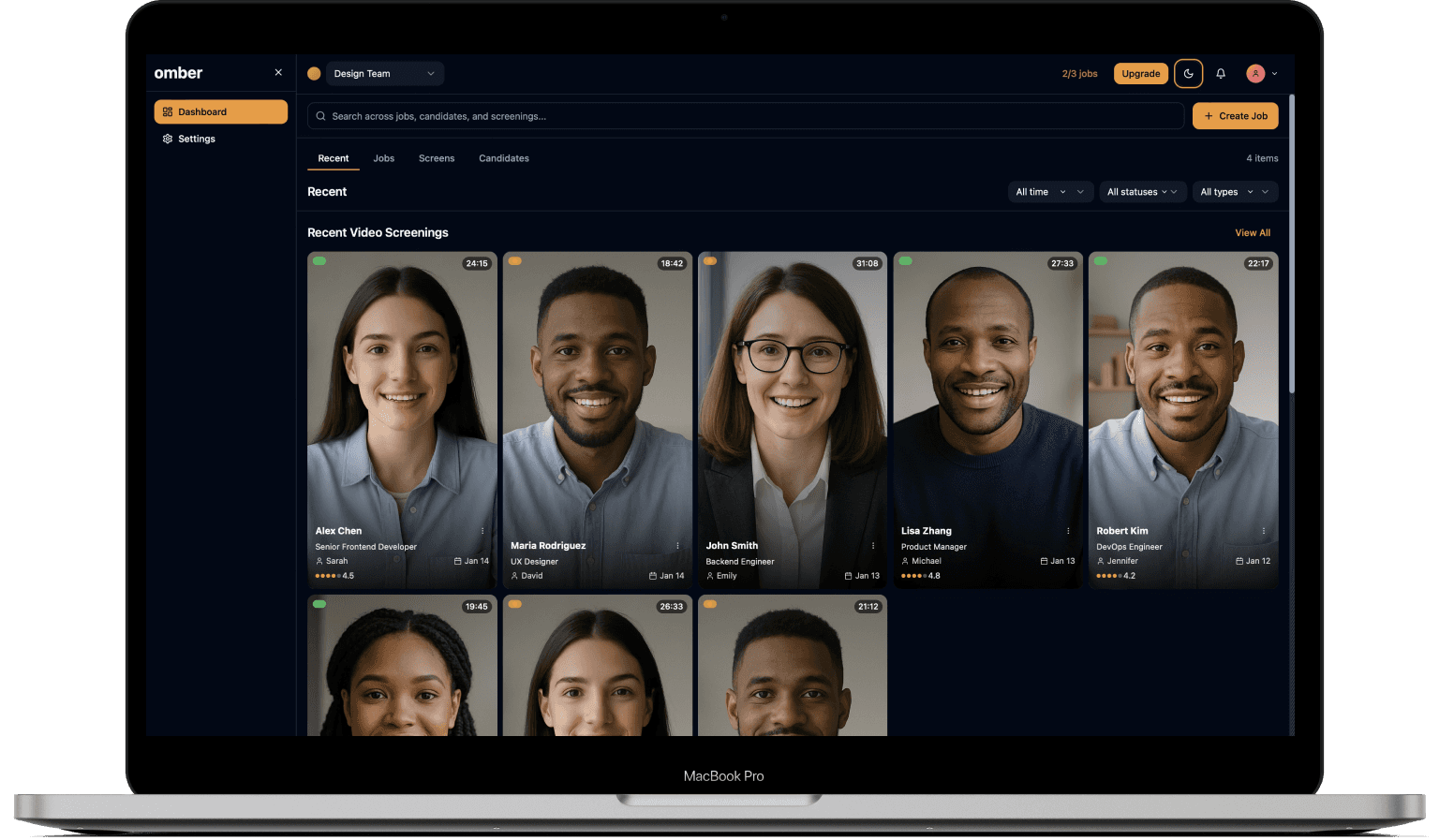
Task: Click the person icon next to interviewer Sarah
Action: [319, 561]
